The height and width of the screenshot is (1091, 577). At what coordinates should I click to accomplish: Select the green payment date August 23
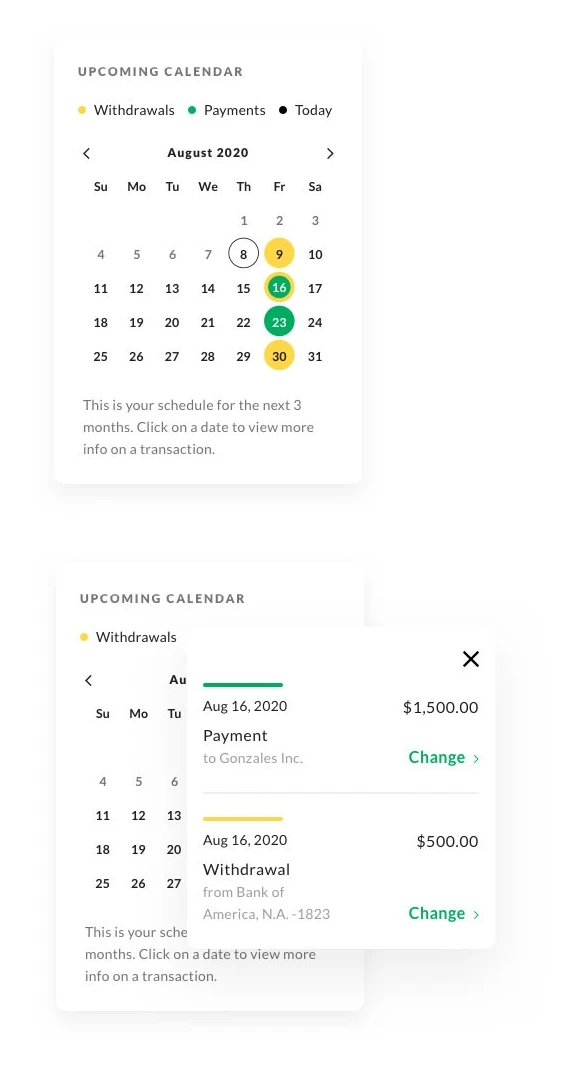[279, 322]
